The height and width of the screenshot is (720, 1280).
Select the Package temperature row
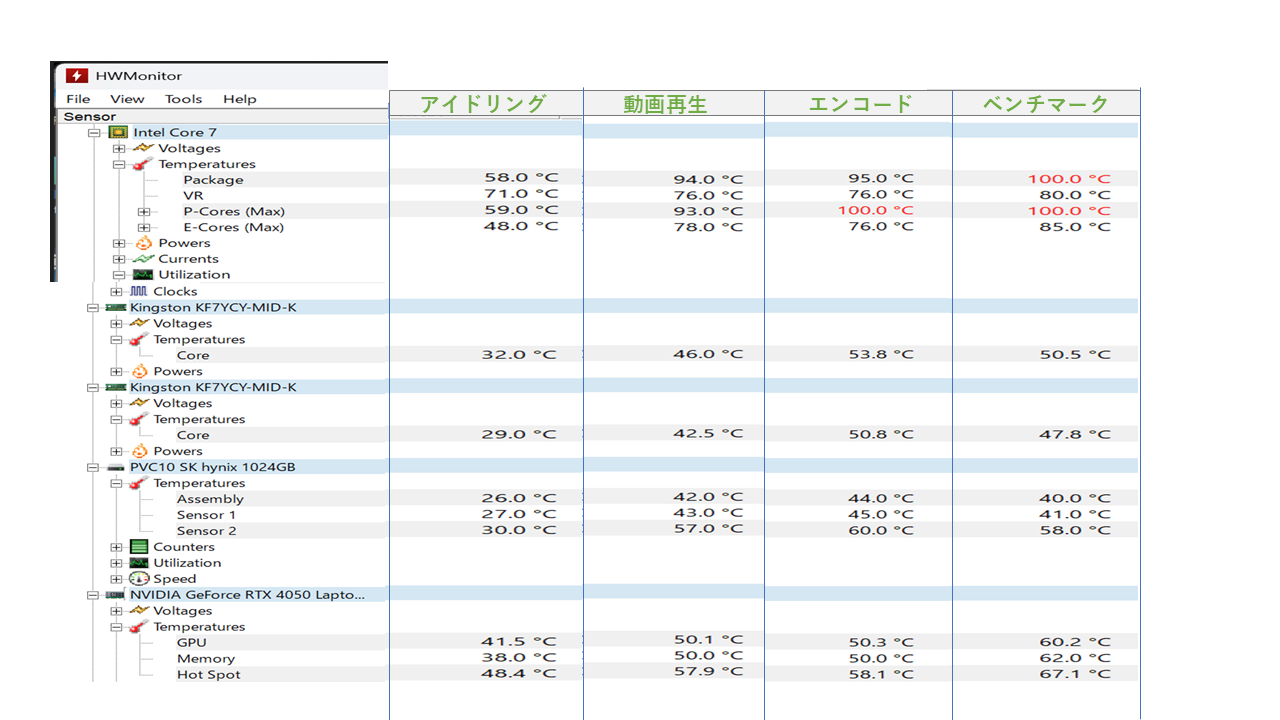(x=213, y=180)
